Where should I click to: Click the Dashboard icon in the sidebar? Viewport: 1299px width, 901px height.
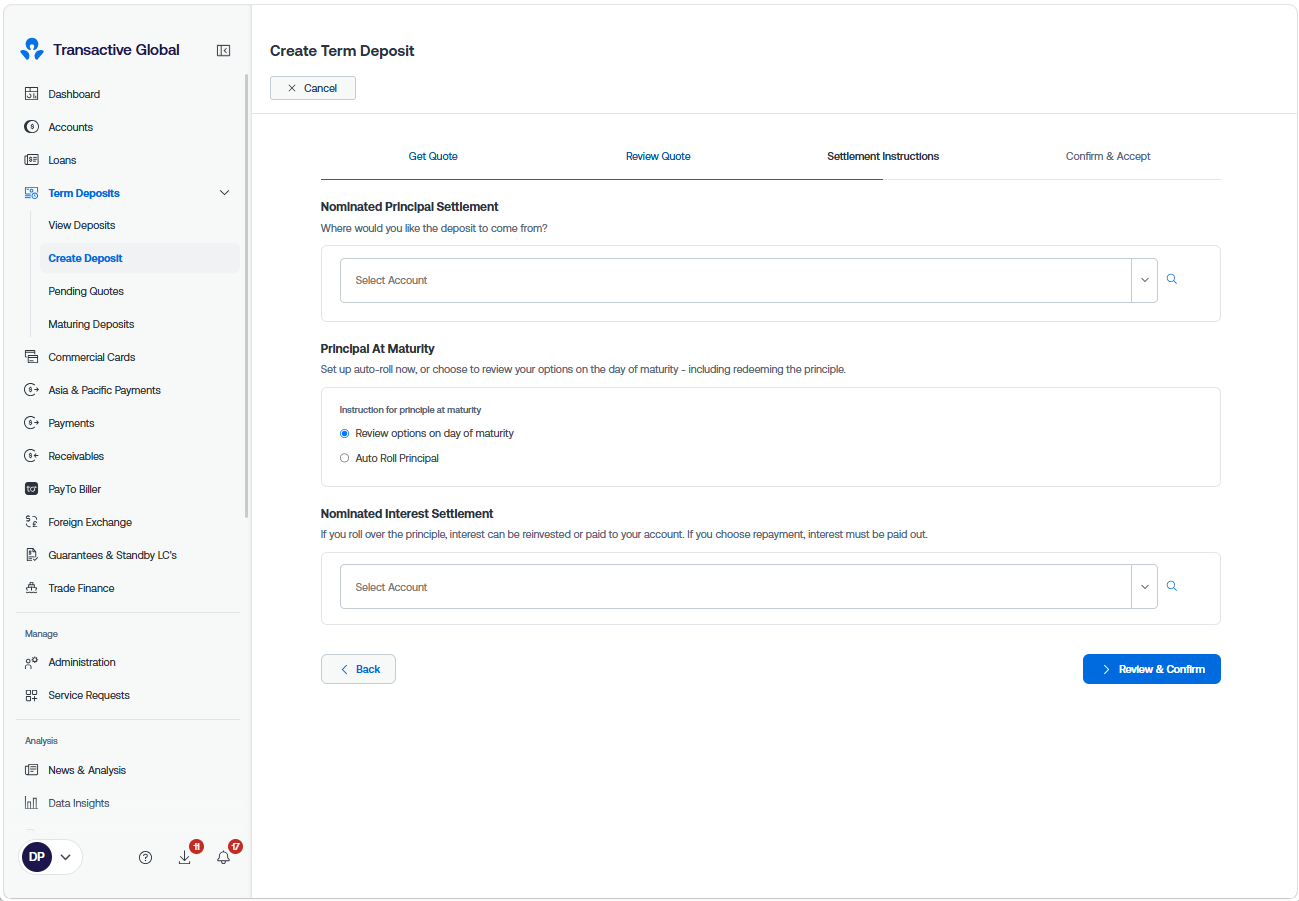pyautogui.click(x=31, y=94)
